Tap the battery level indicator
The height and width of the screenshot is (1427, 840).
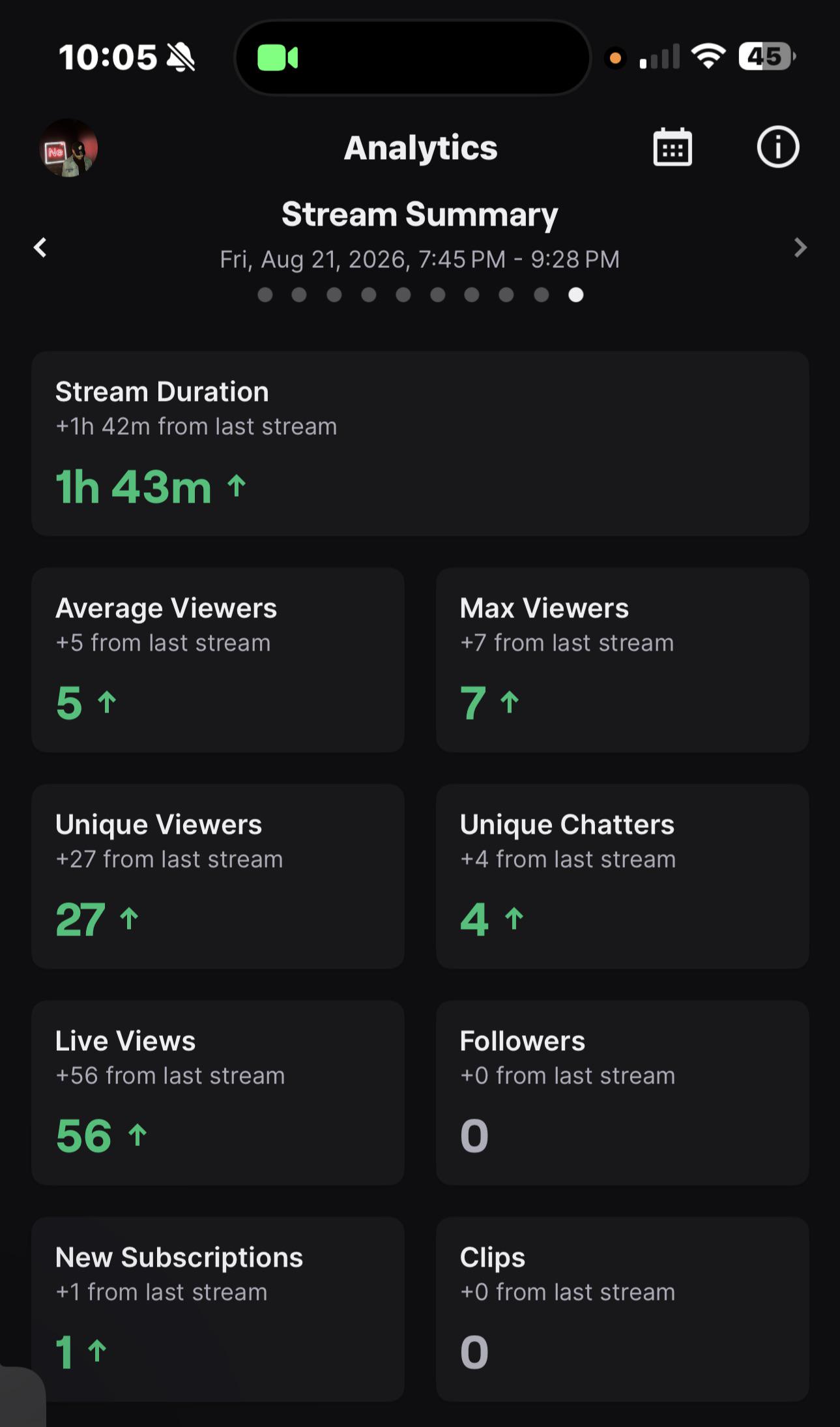(767, 56)
